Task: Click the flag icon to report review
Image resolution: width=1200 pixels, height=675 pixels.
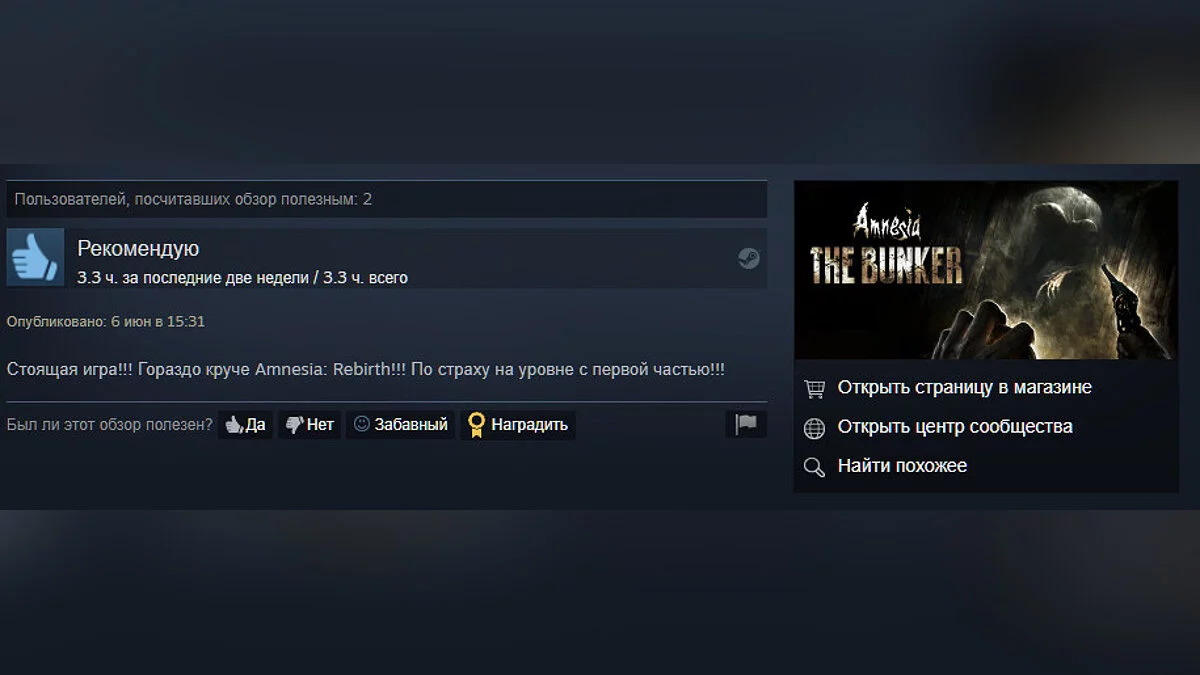Action: point(746,424)
